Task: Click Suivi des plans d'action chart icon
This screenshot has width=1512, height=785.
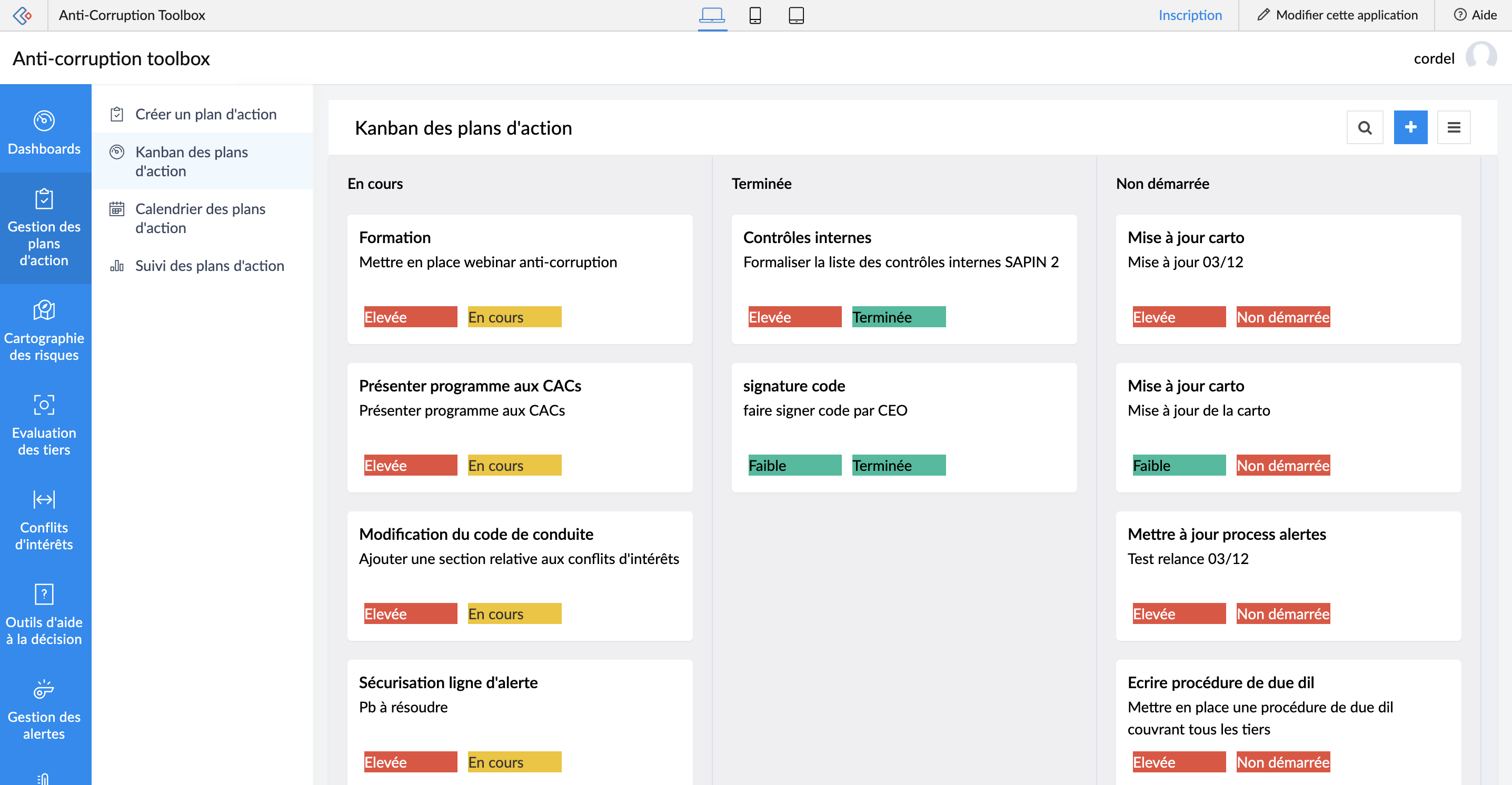Action: pyautogui.click(x=117, y=266)
